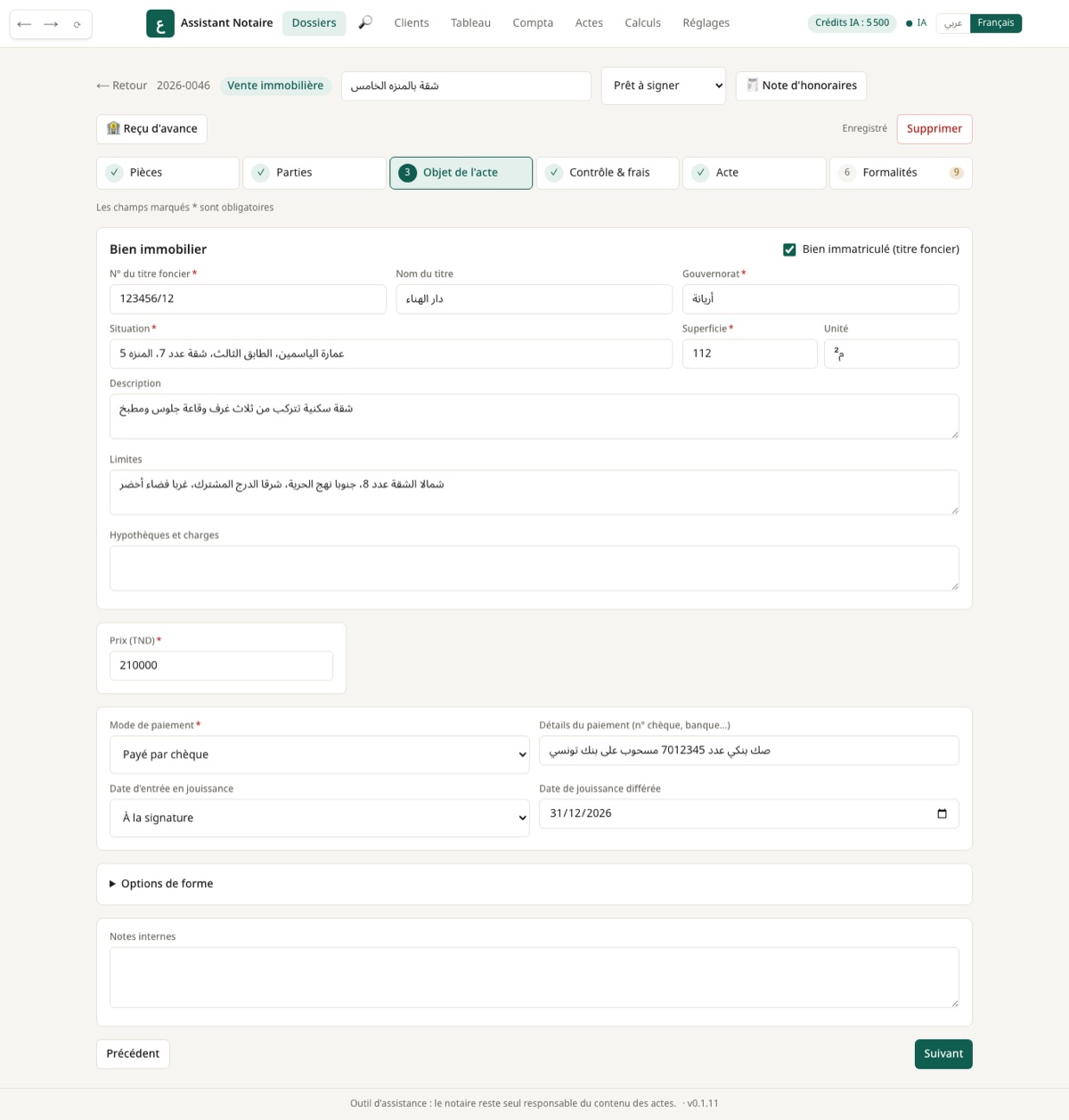Click the Parties step checkmark icon
Image resolution: width=1069 pixels, height=1120 pixels.
coord(261,173)
